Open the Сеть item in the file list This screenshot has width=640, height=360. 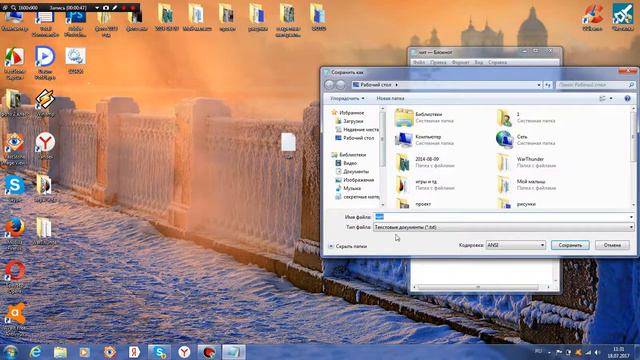(x=526, y=140)
